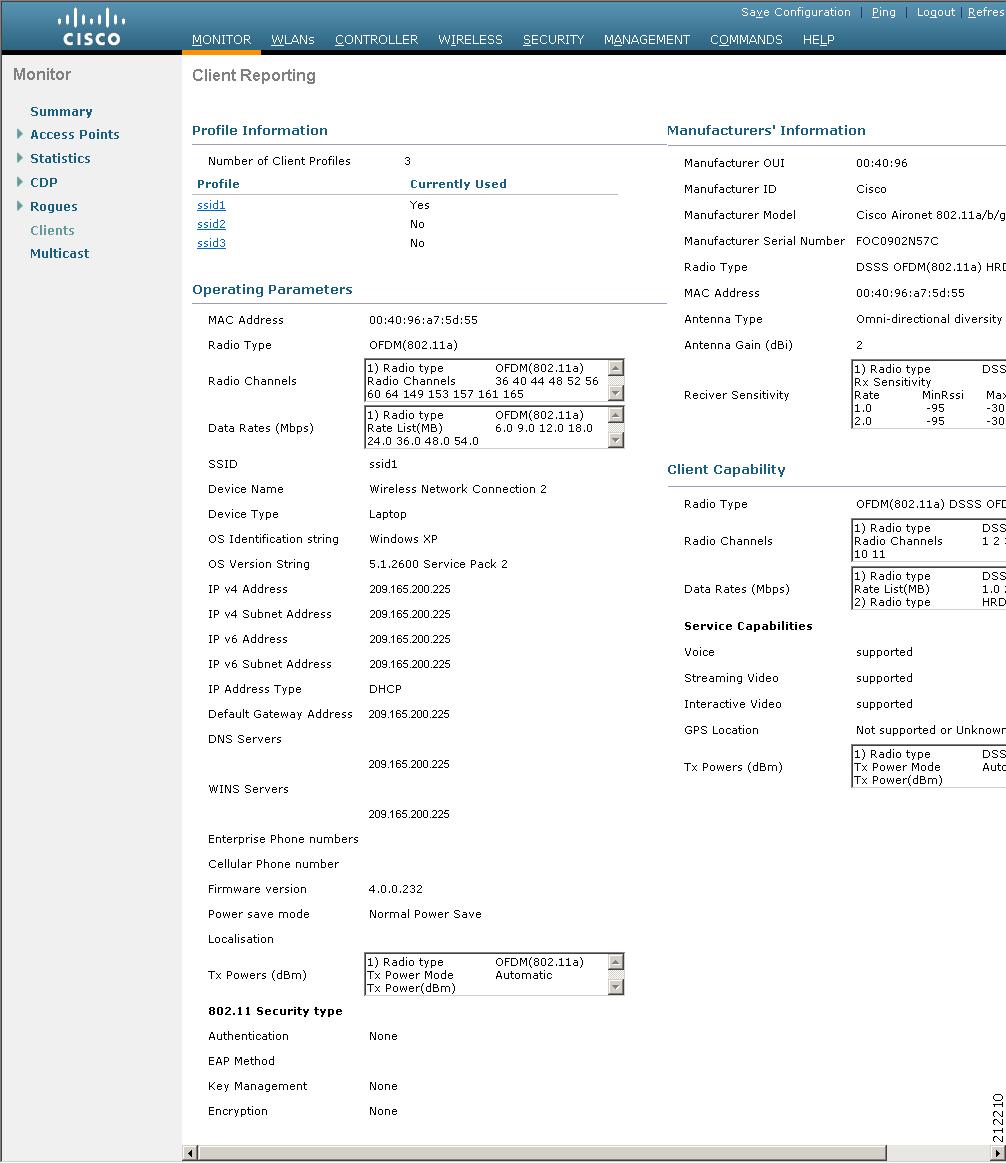Expand the Rogues tree arrow
The height and width of the screenshot is (1163, 1006).
(x=20, y=206)
